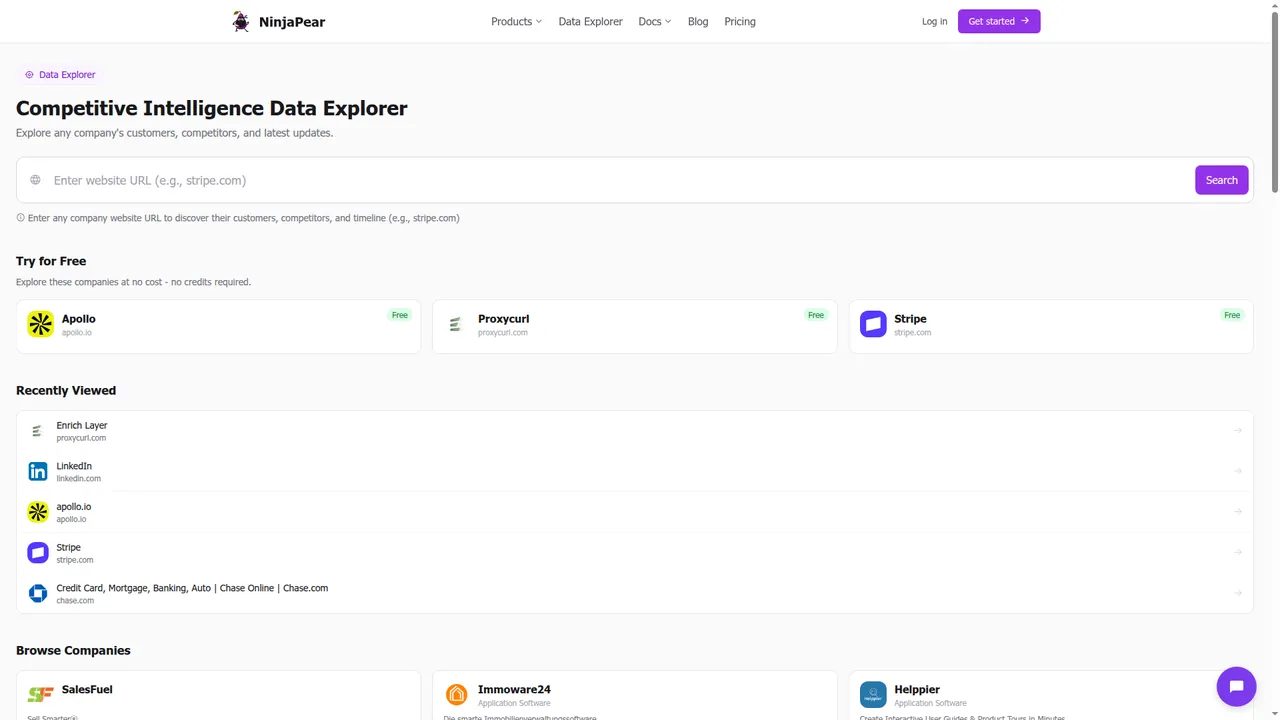Click the proxycurl.com text under Enrich Layer
This screenshot has height=720, width=1280.
[81, 438]
